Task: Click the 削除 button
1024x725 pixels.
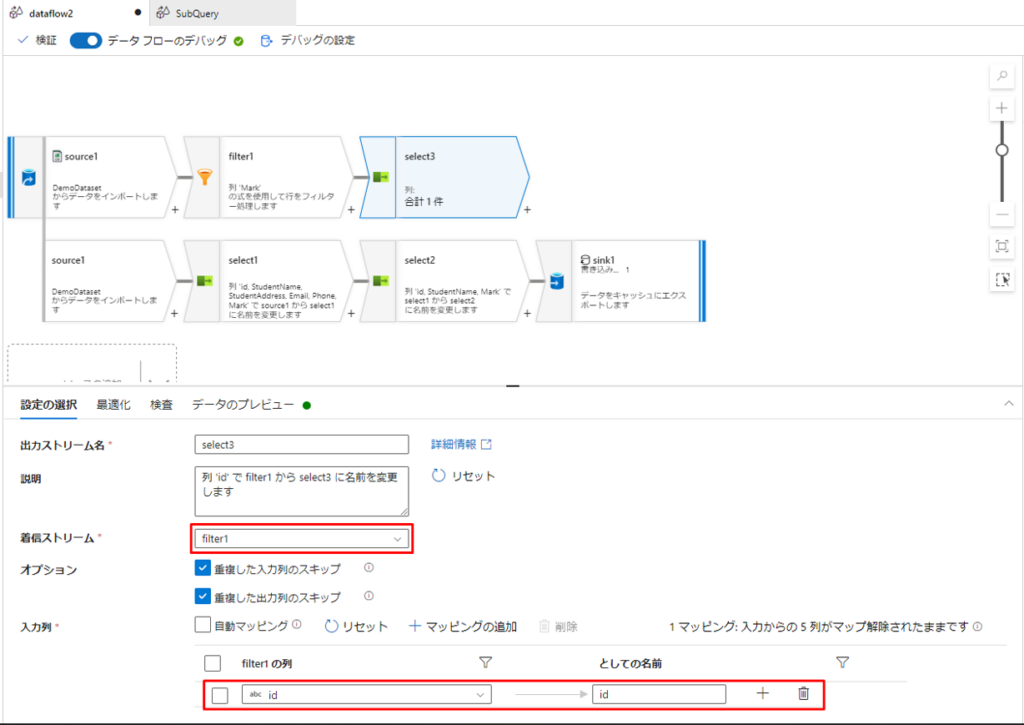Action: pos(558,626)
